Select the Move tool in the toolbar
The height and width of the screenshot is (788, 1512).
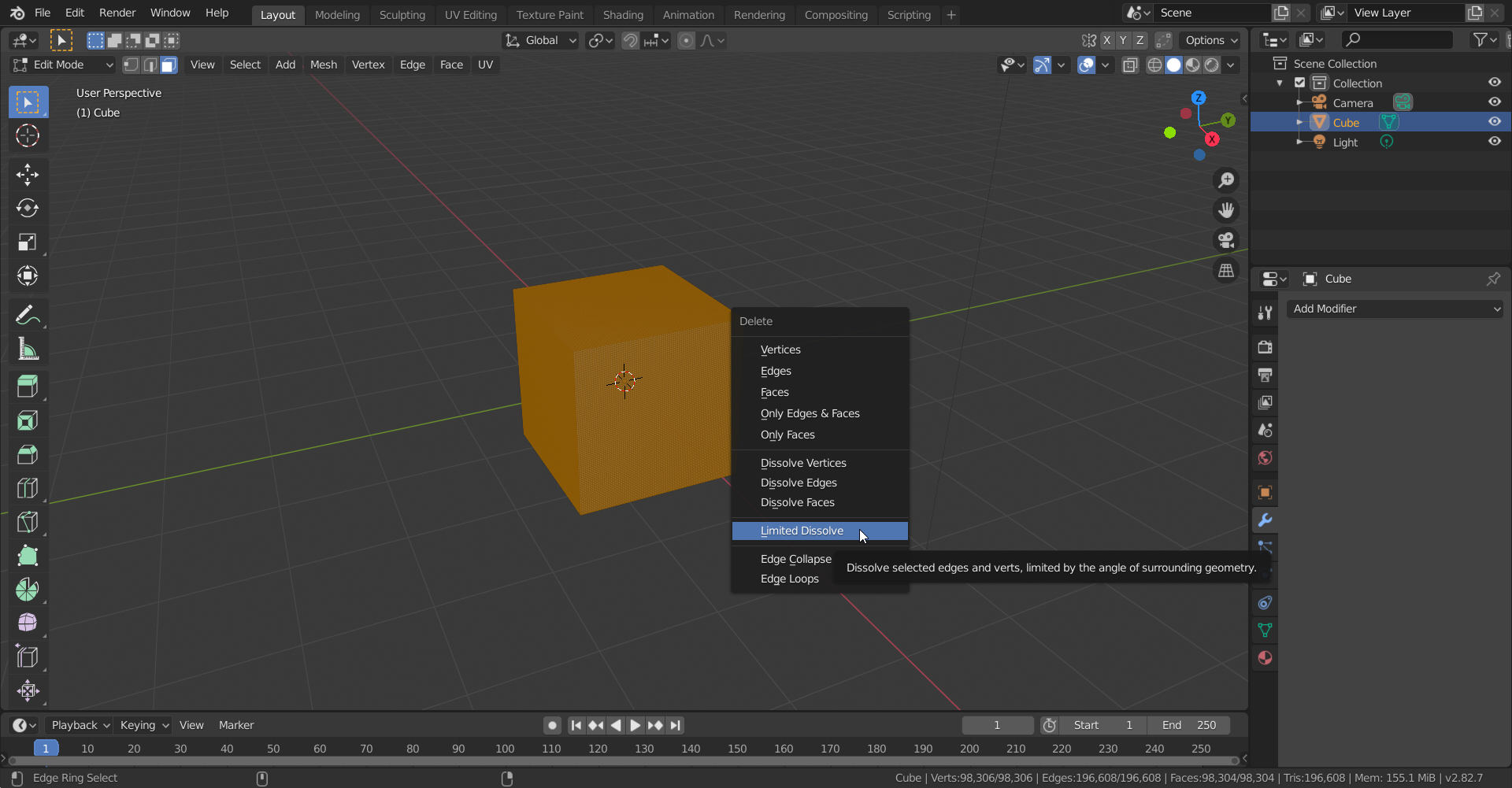[28, 175]
